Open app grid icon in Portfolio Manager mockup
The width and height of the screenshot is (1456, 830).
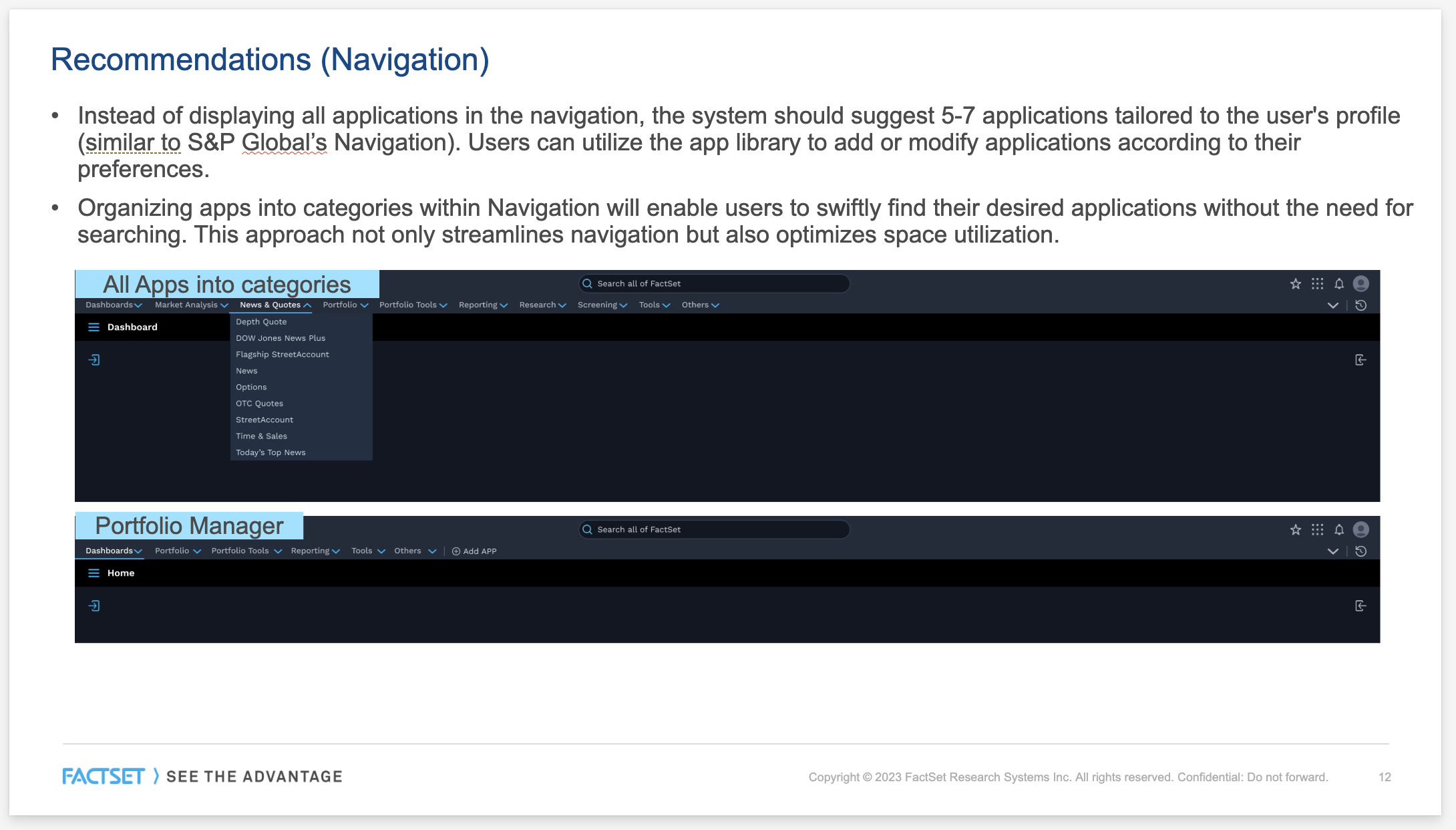click(x=1317, y=530)
